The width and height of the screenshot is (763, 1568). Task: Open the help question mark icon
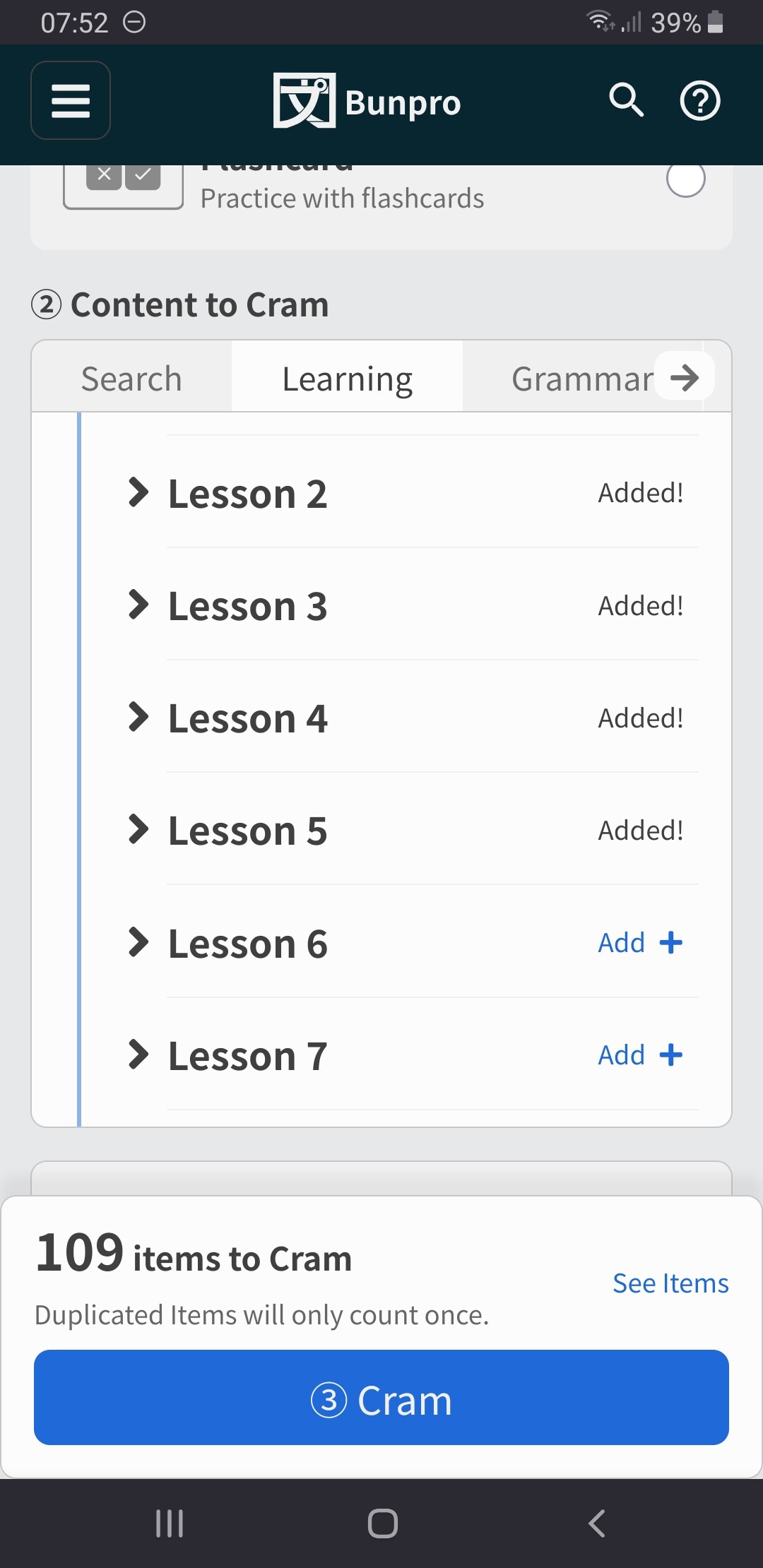[x=699, y=101]
